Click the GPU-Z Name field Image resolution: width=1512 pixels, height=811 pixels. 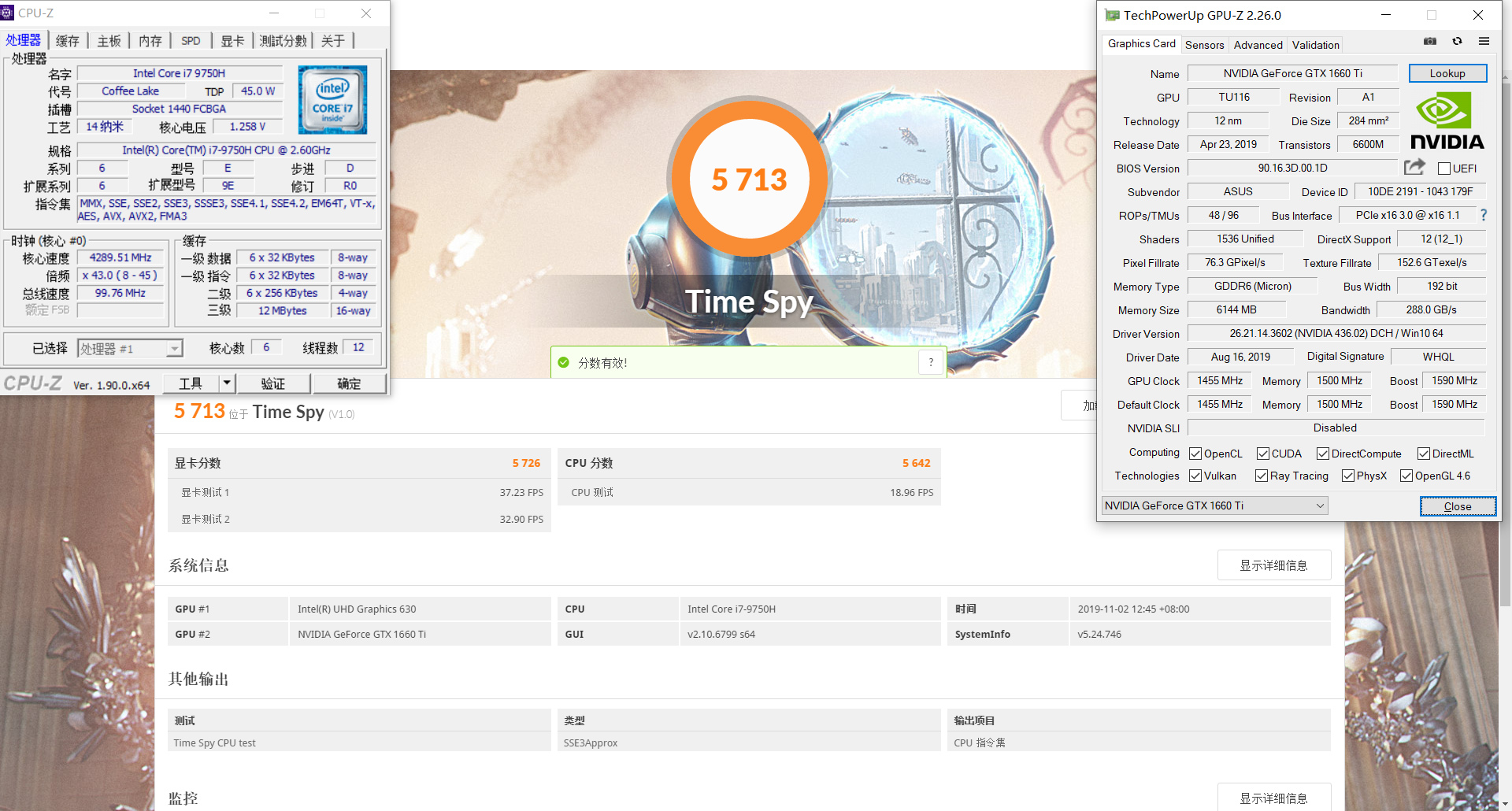click(1292, 73)
